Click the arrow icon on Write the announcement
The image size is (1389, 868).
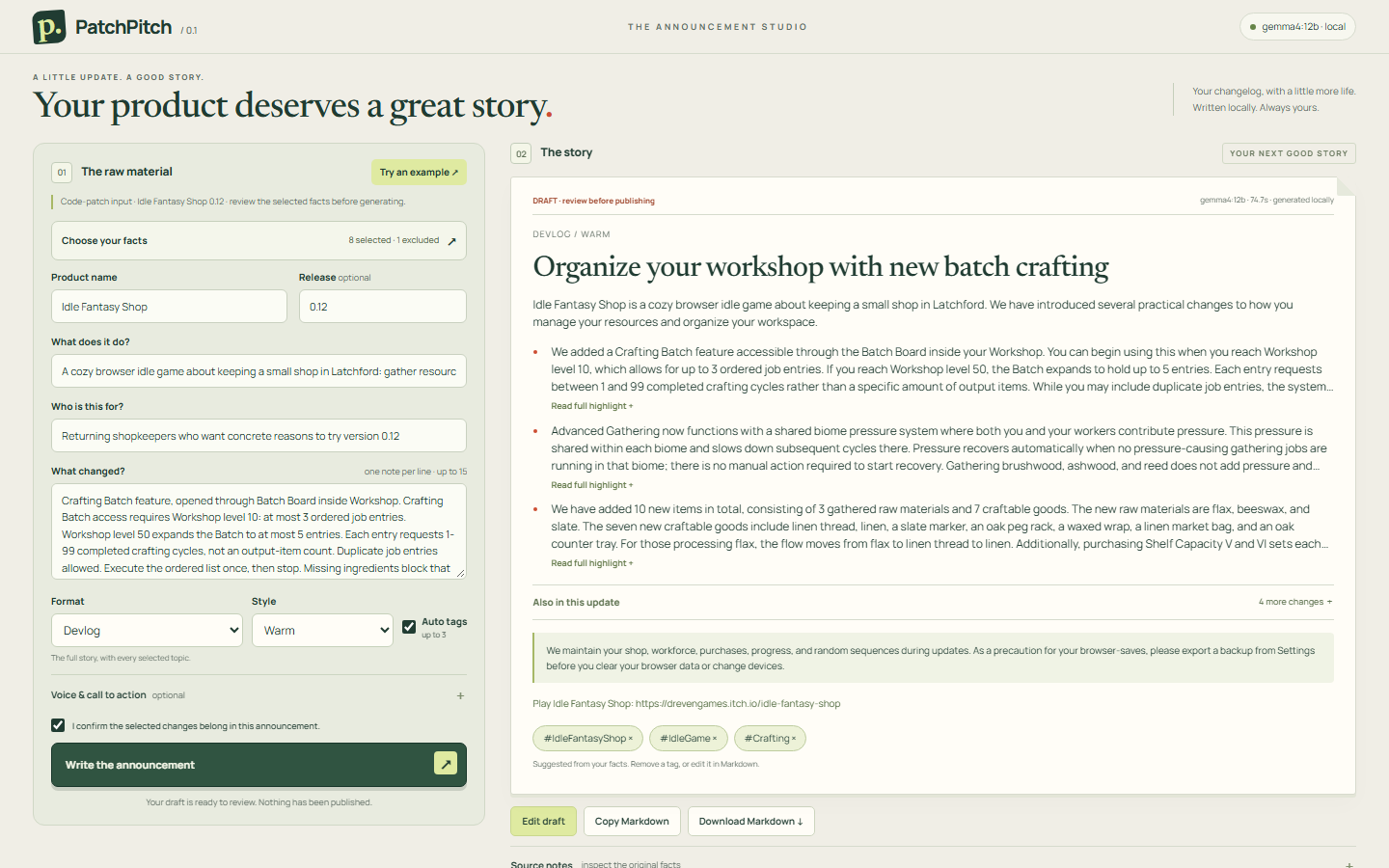(x=446, y=764)
